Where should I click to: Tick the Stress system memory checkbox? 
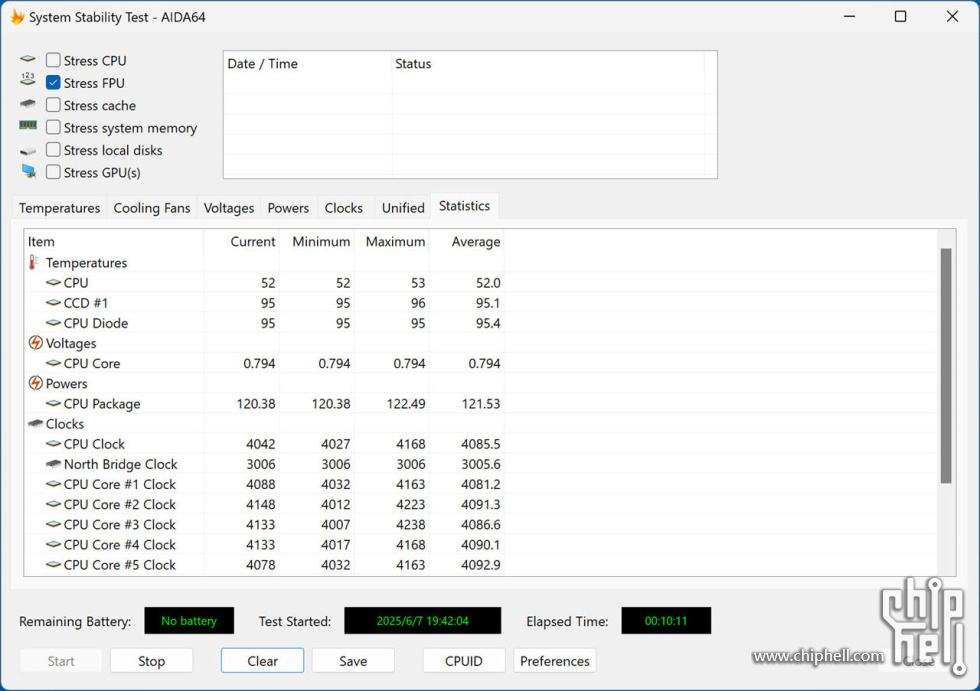point(53,127)
